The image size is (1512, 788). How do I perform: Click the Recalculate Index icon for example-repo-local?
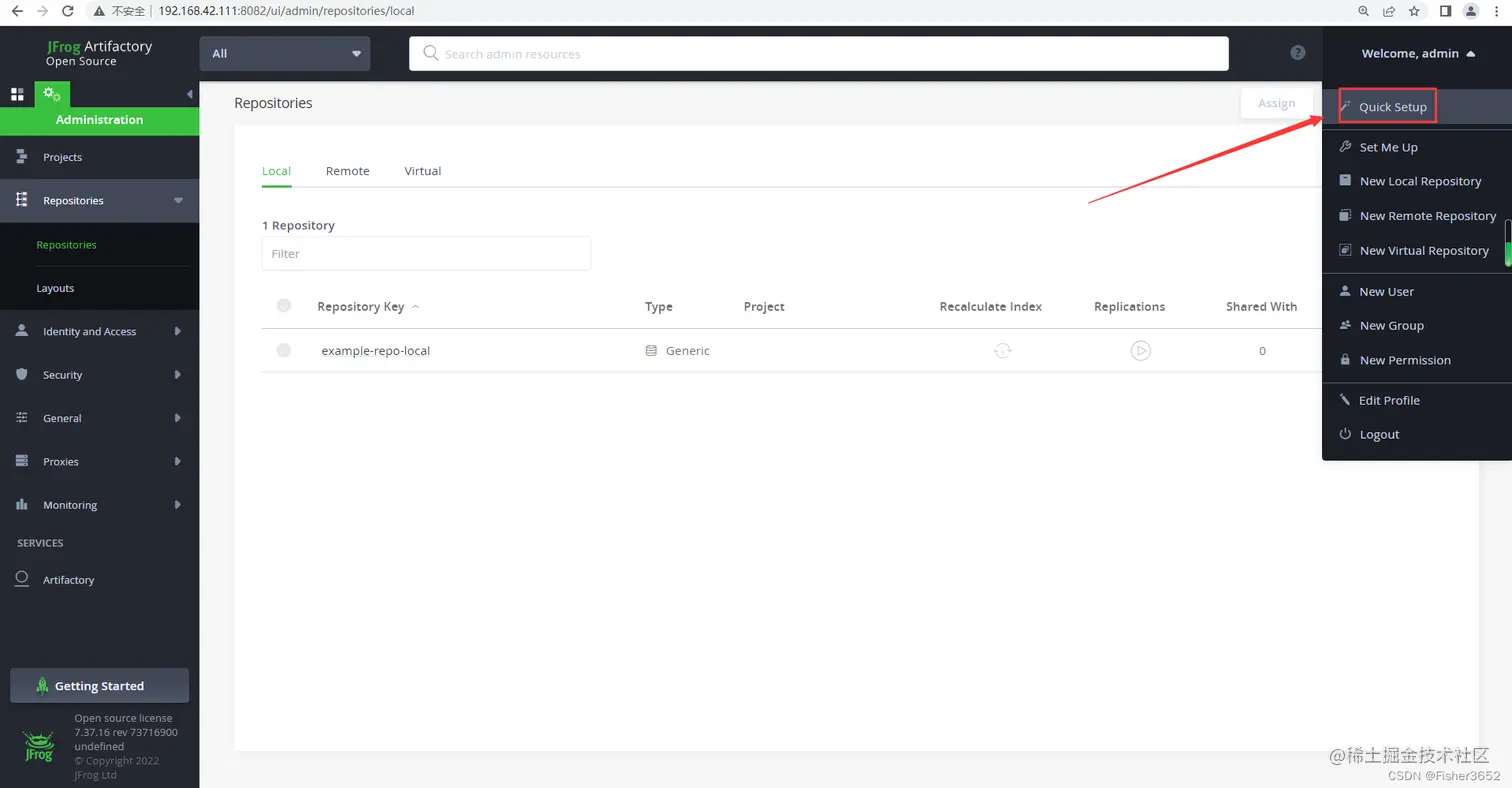[1002, 351]
